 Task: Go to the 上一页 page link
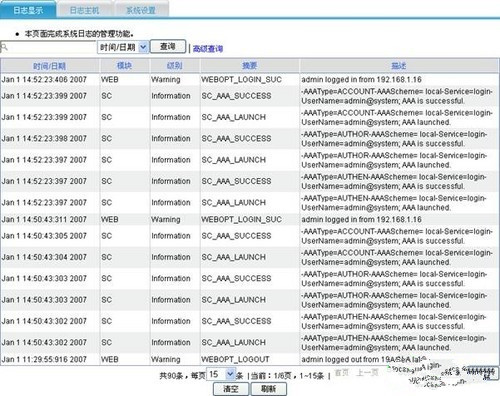coord(367,373)
